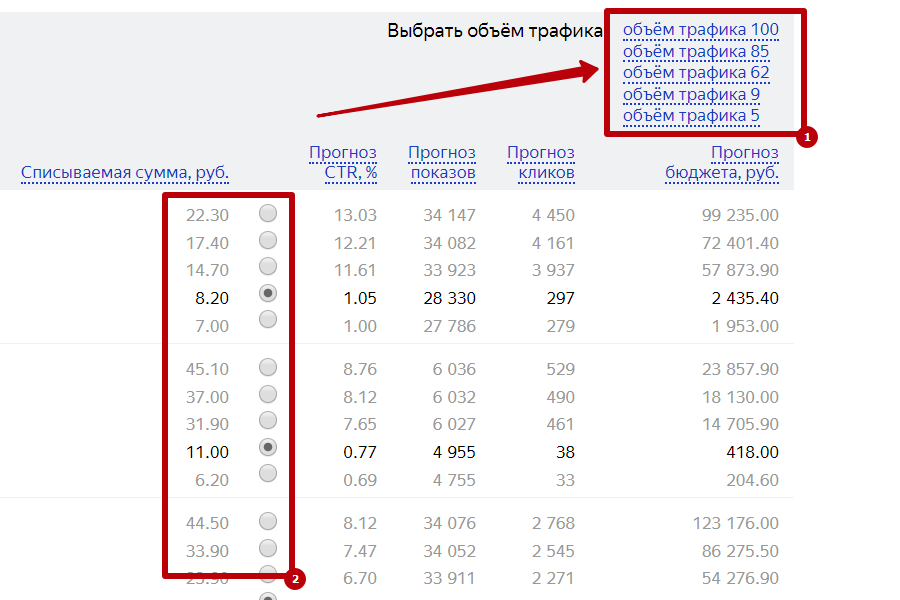
Task: Click "Прогноз показов" column header
Action: pos(442,163)
